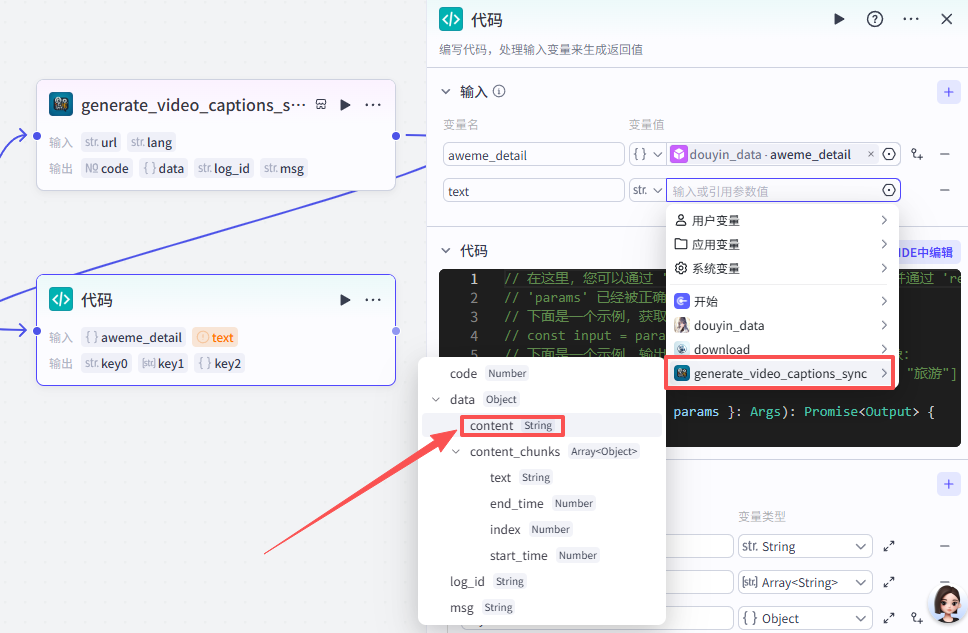The image size is (968, 633).
Task: Open the Array<String> output type dropdown
Action: (804, 582)
